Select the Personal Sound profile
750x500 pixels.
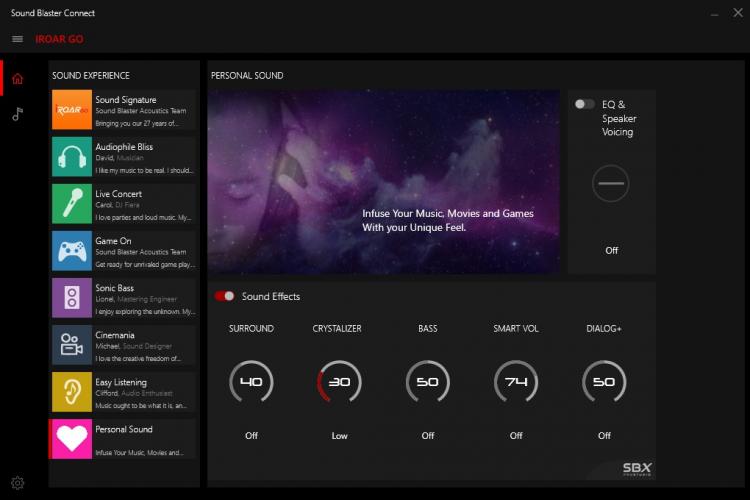point(124,439)
